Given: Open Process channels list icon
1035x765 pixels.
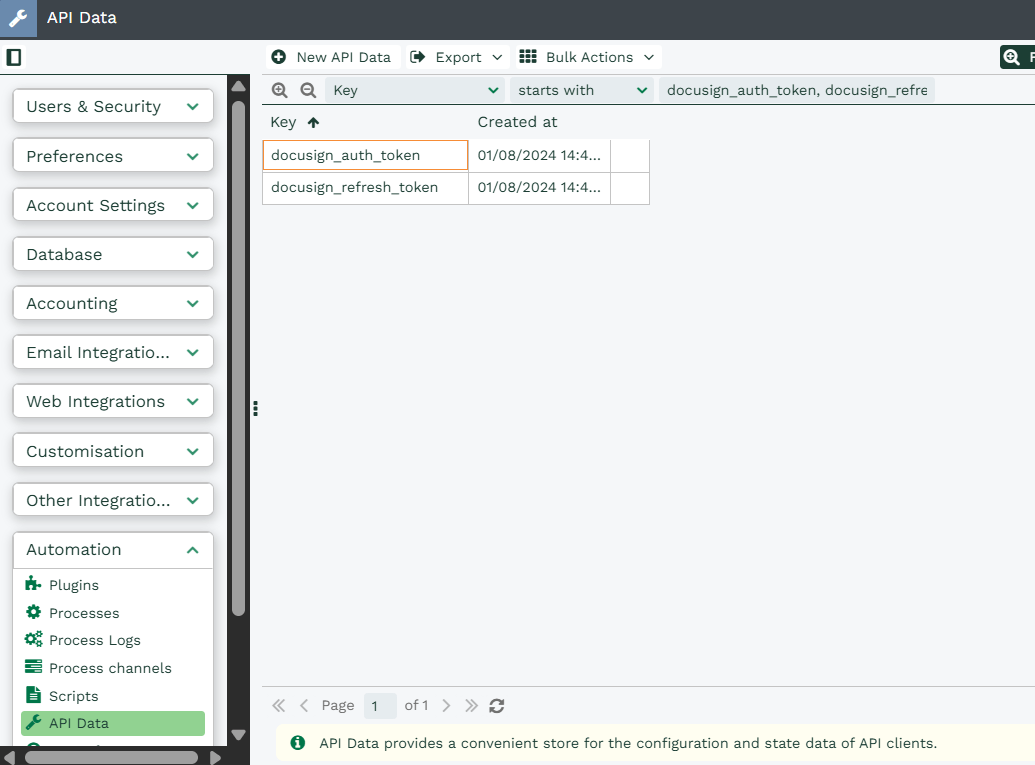Looking at the screenshot, I should pos(33,667).
